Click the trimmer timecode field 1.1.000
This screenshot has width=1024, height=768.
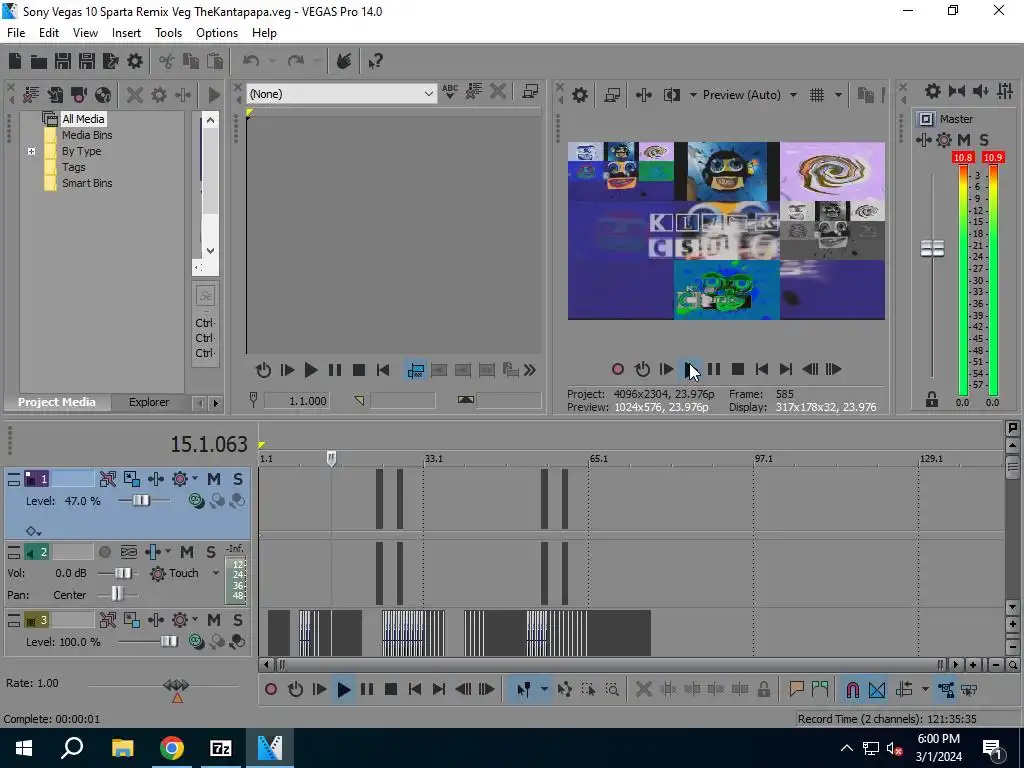(x=296, y=401)
